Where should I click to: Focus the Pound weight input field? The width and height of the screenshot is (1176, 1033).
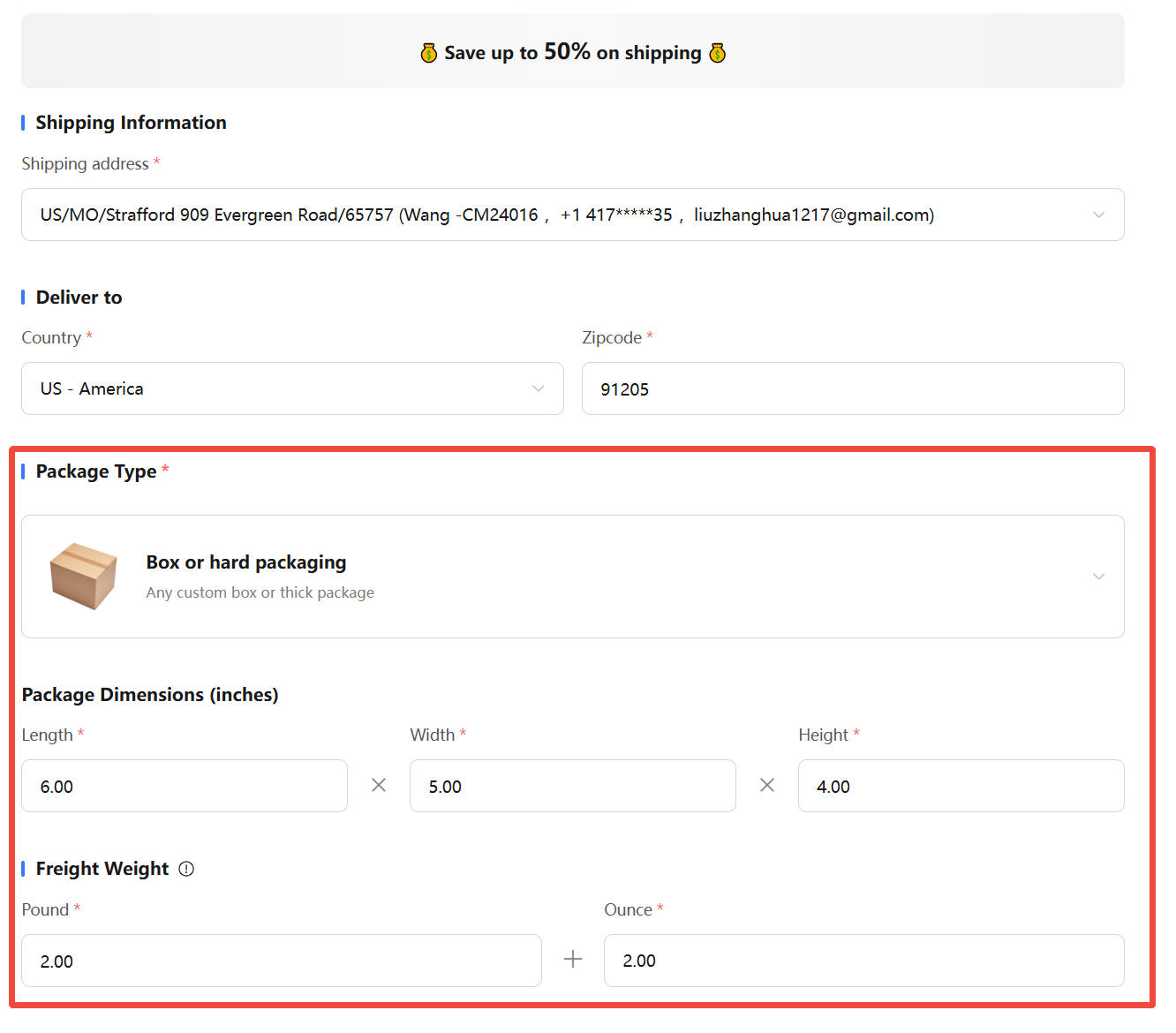[282, 961]
